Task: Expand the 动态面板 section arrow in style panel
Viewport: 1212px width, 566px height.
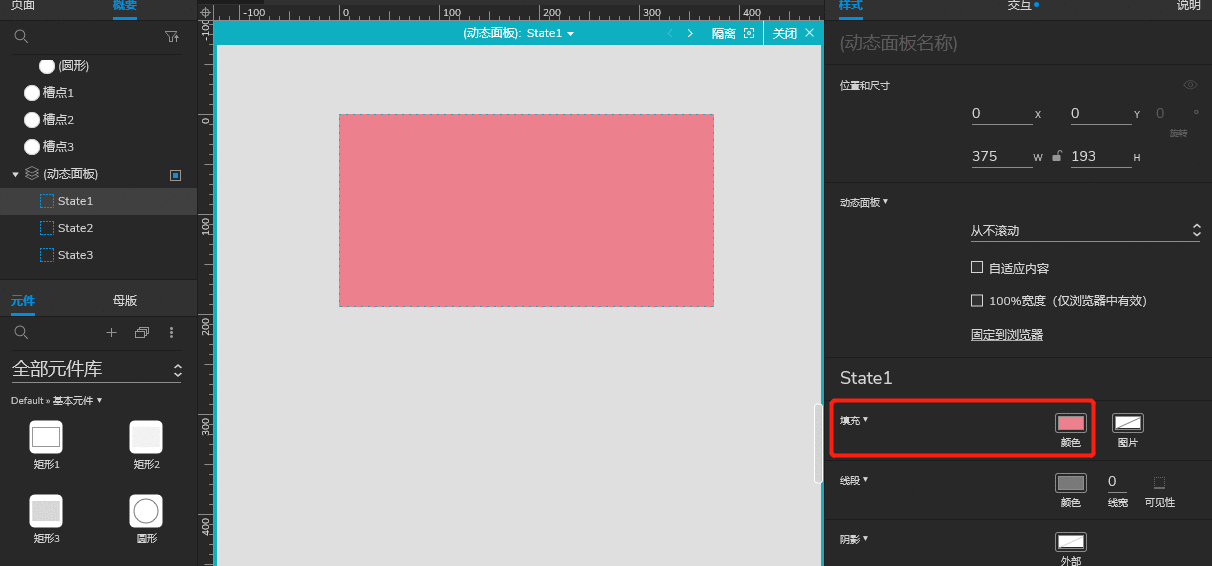Action: point(885,201)
